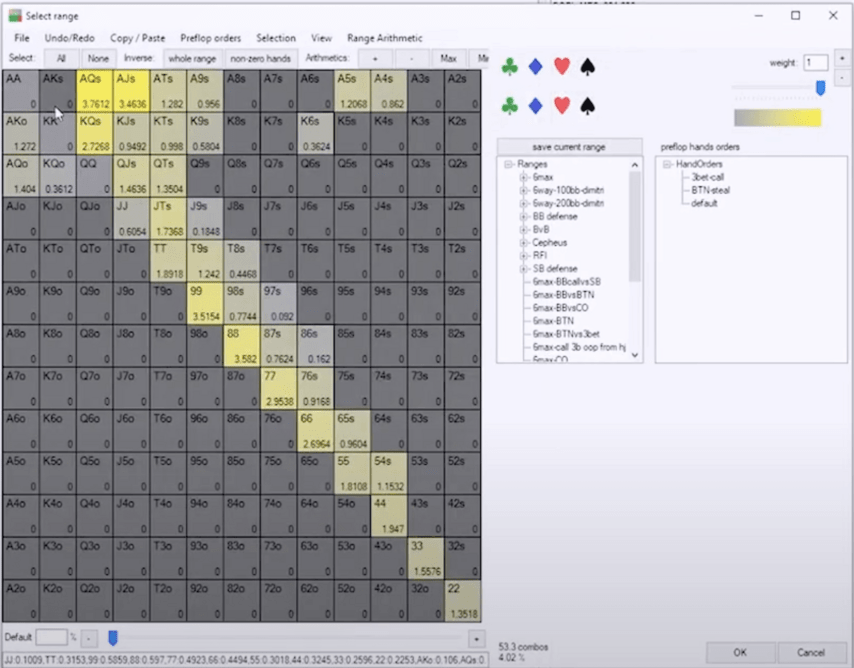
Task: Select the second-row red heart suit icon
Action: point(562,106)
